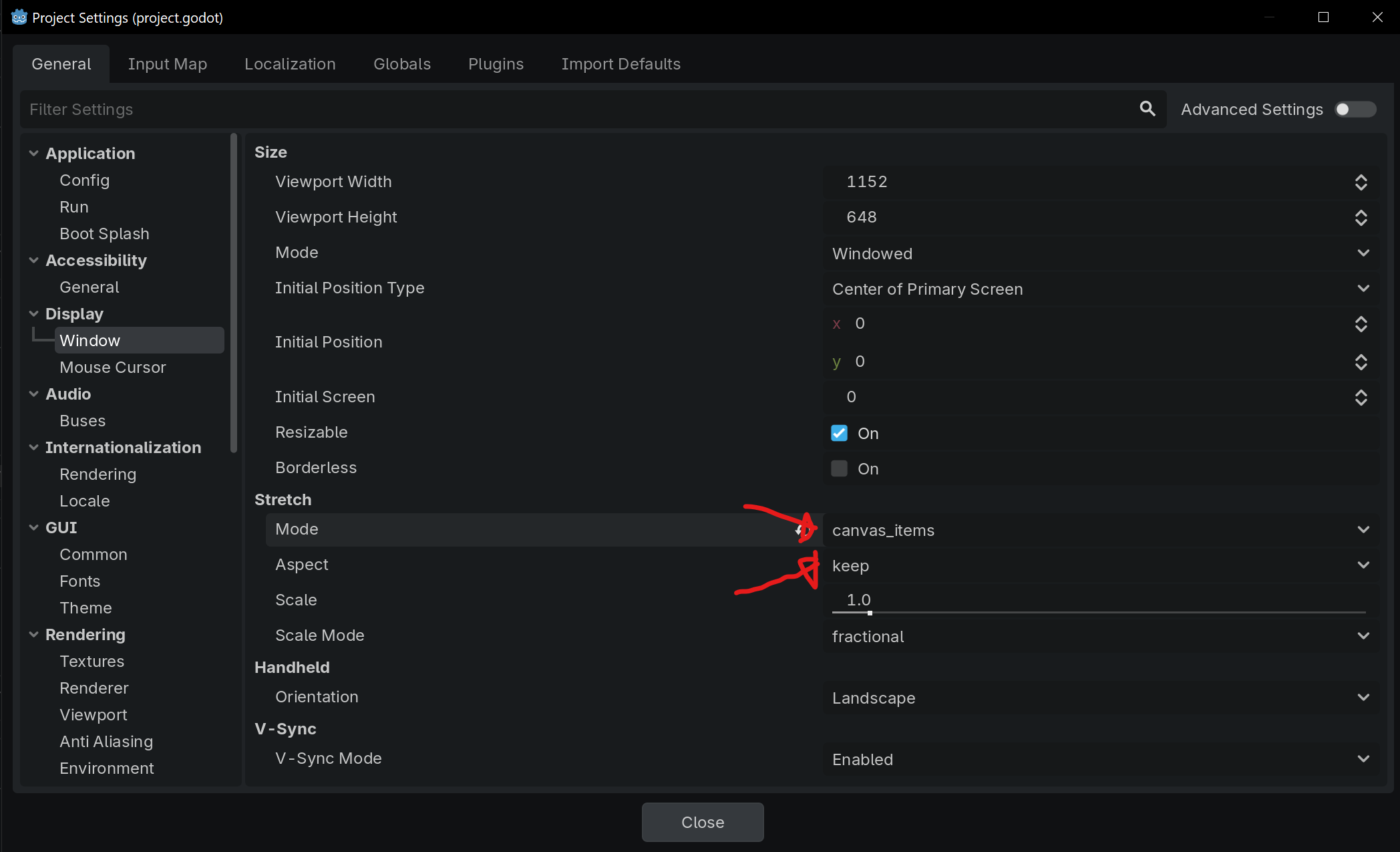Image resolution: width=1400 pixels, height=852 pixels.
Task: Click the revert icon beside Stretch Mode
Action: pyautogui.click(x=801, y=530)
